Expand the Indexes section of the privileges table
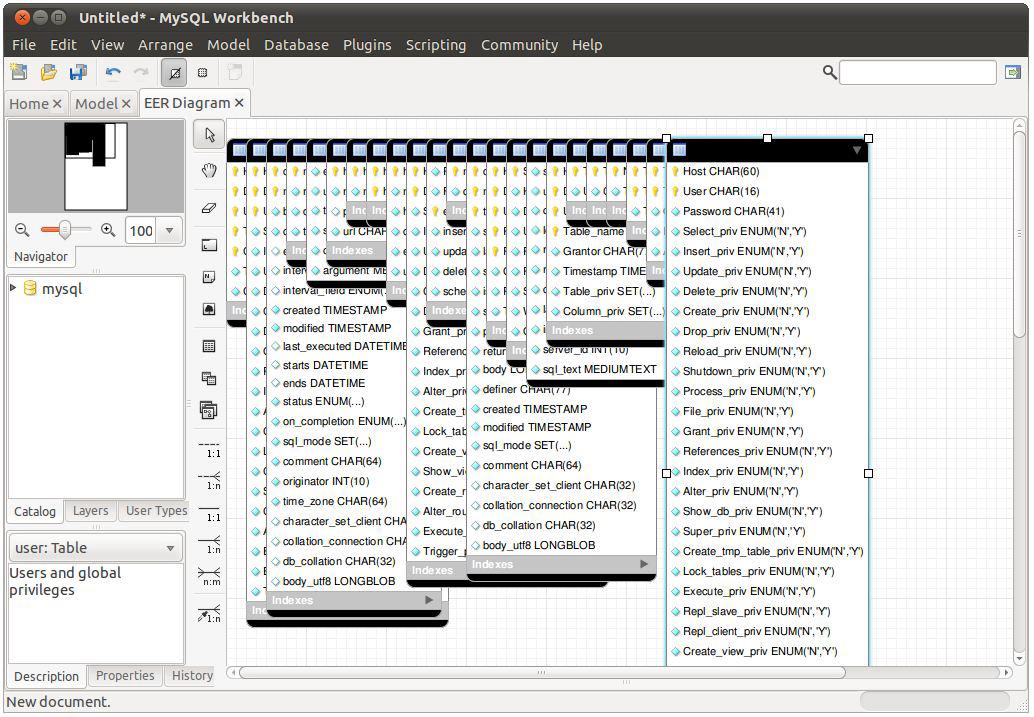This screenshot has width=1034, height=717. tap(572, 330)
